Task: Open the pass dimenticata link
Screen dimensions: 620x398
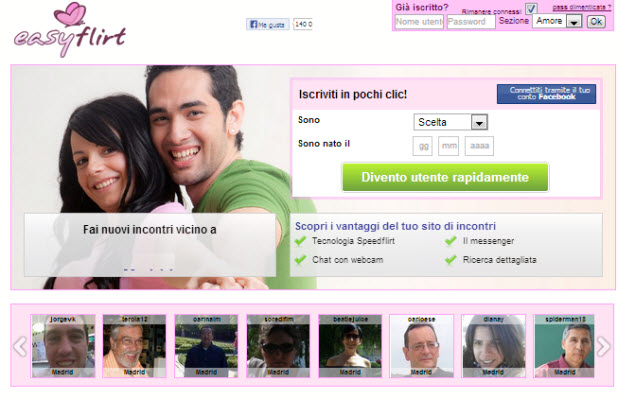Action: click(x=581, y=7)
